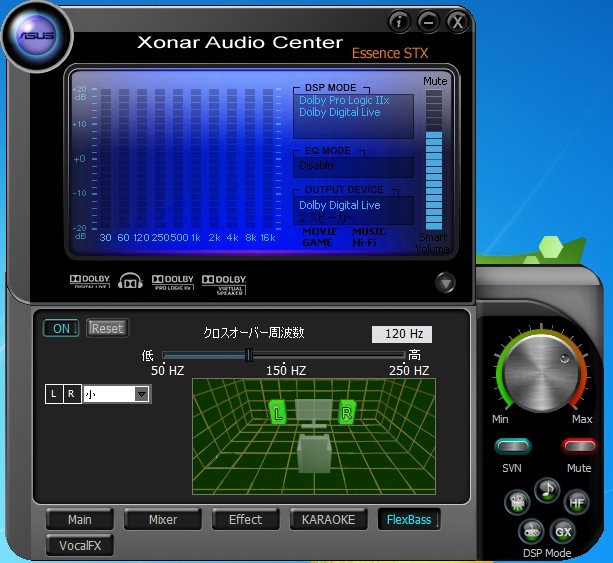Click the ASUS logo orb
This screenshot has height=563, width=613.
(37, 36)
